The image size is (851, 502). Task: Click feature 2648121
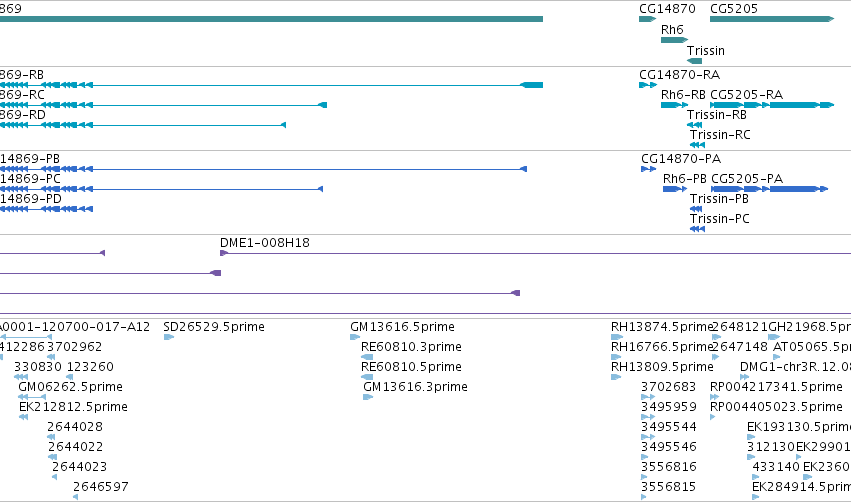pyautogui.click(x=716, y=337)
